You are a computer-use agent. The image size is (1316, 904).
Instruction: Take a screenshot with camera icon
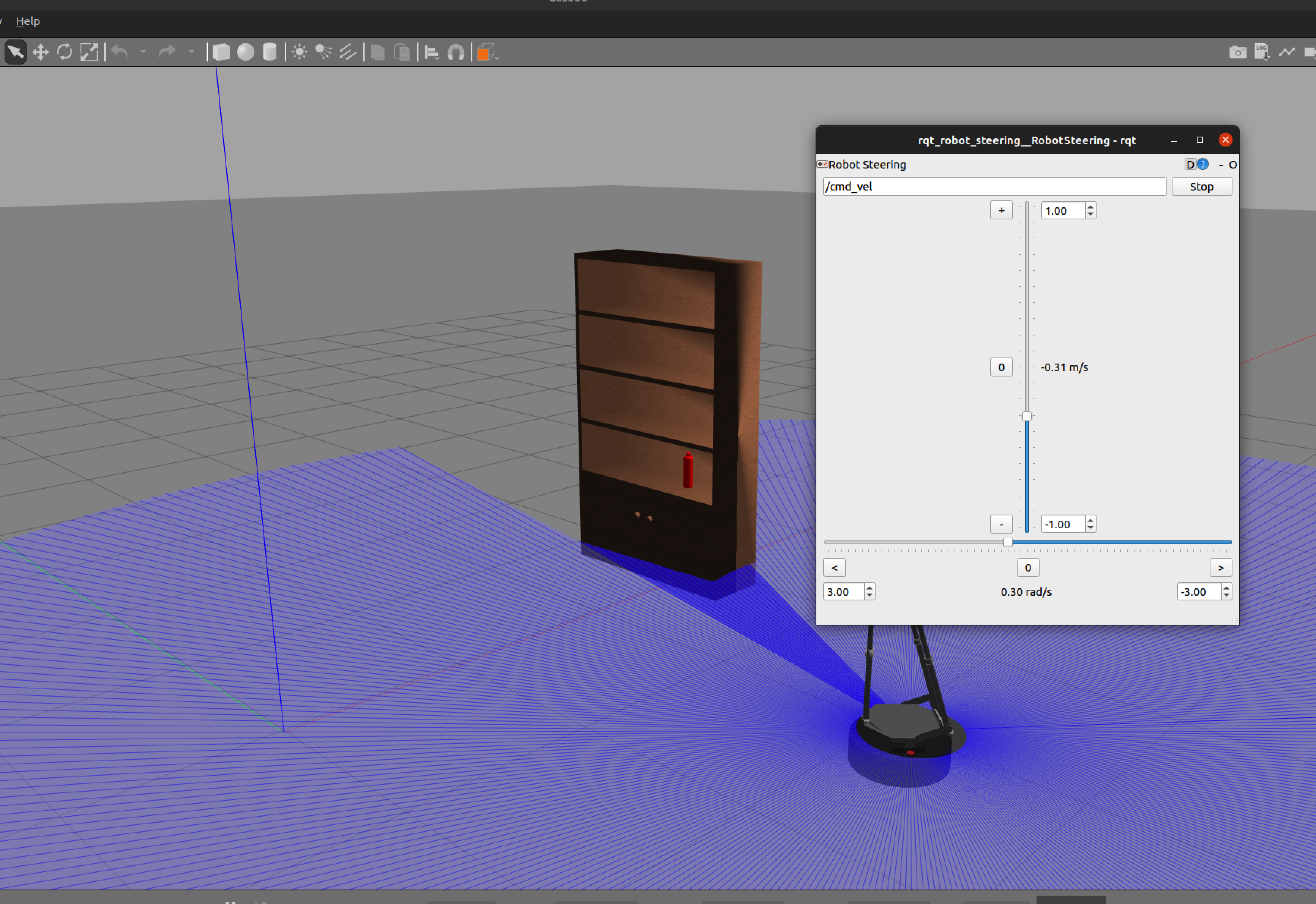click(1237, 53)
